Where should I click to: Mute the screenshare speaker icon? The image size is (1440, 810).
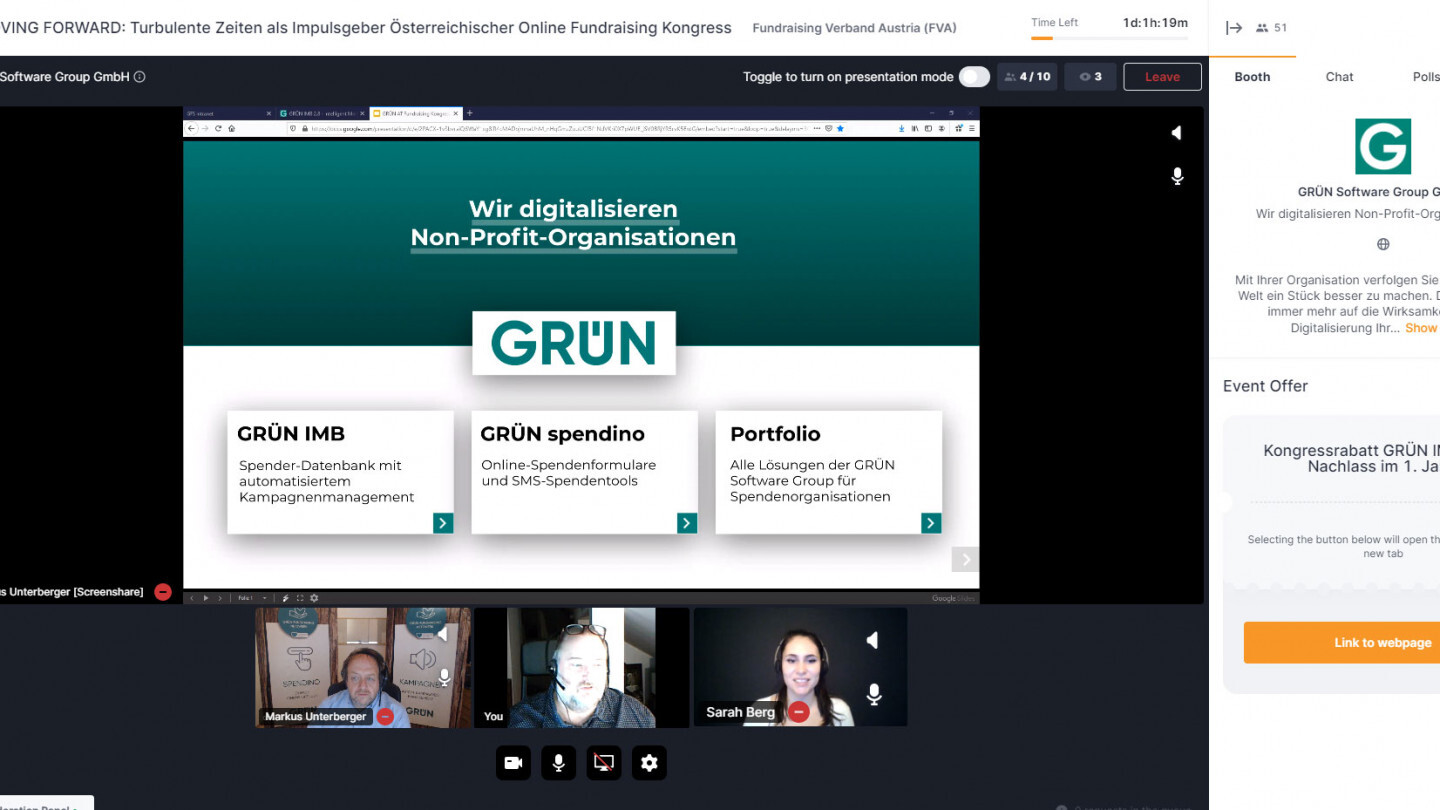pos(1177,133)
